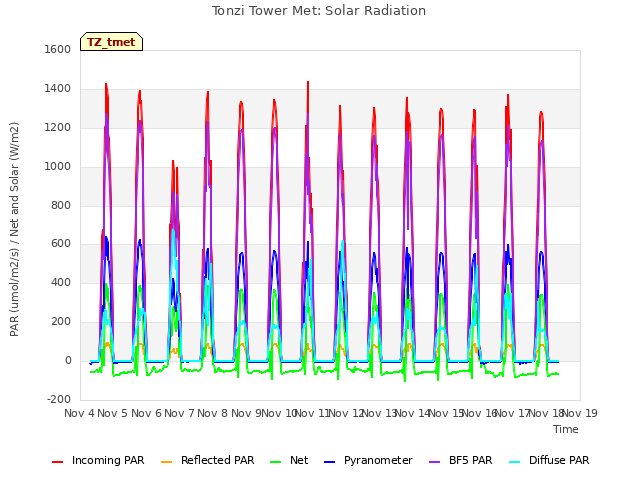Screen dimensions: 640x480
Task: Click the 600 y-axis tick label
Action: [61, 244]
